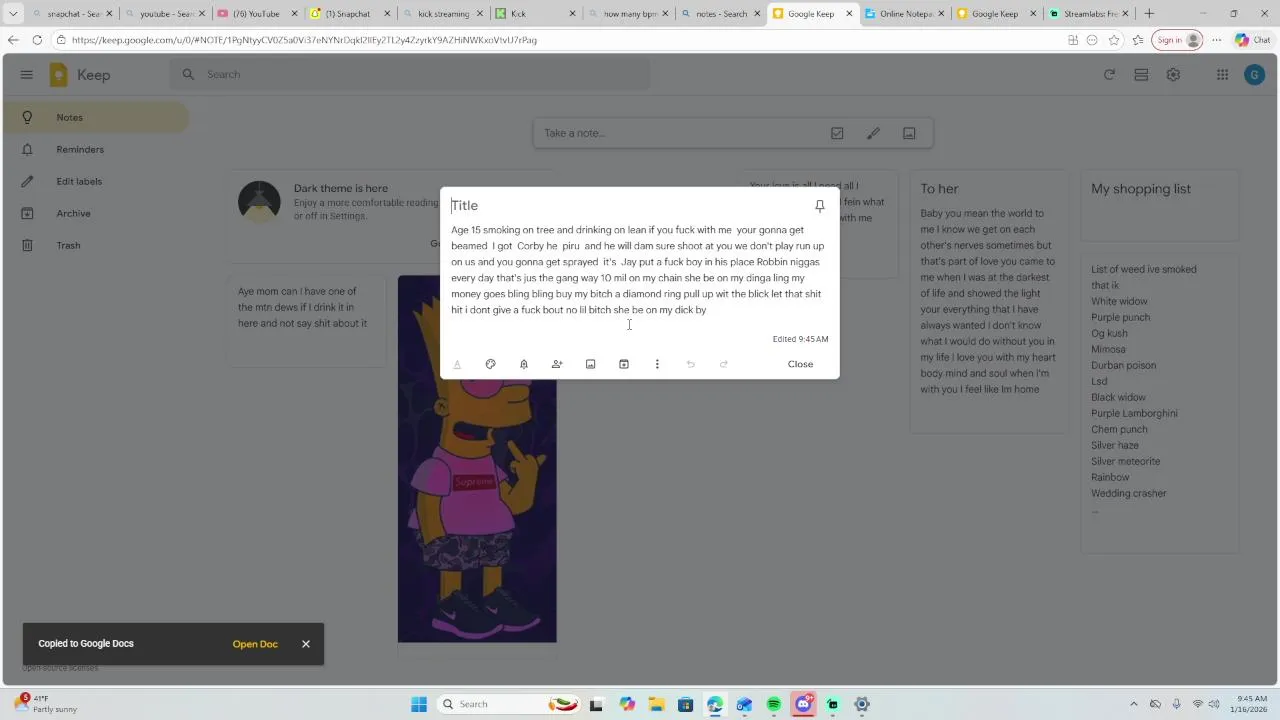
Task: Open Discord from the taskbar
Action: pyautogui.click(x=803, y=704)
